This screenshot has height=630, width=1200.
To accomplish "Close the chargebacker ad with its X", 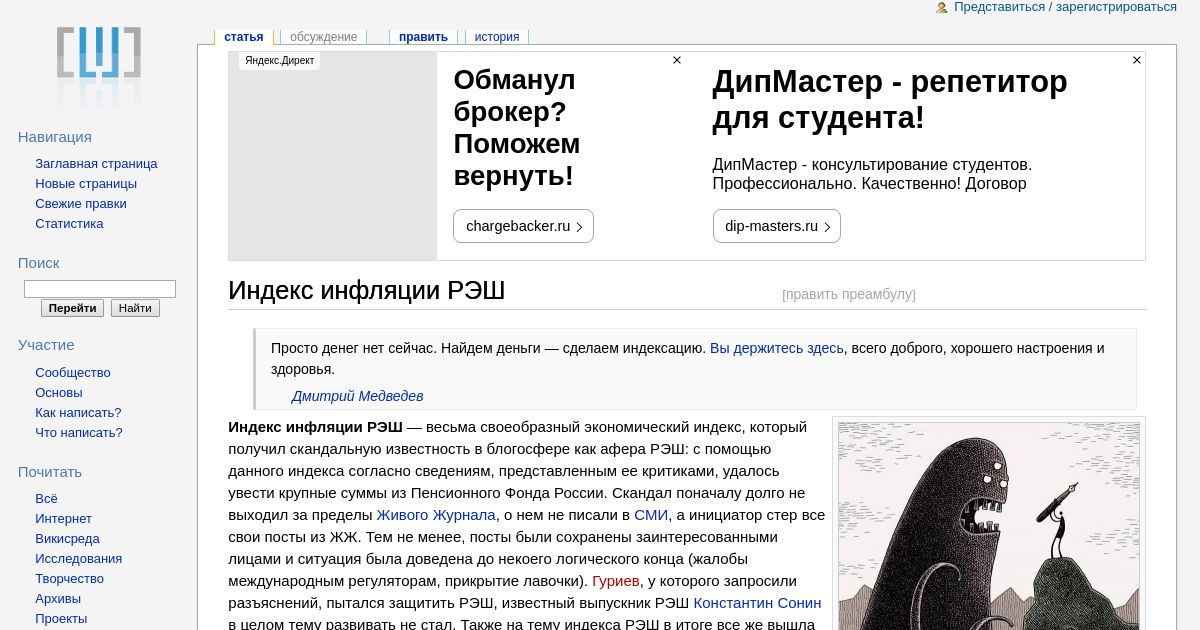I will (x=677, y=60).
